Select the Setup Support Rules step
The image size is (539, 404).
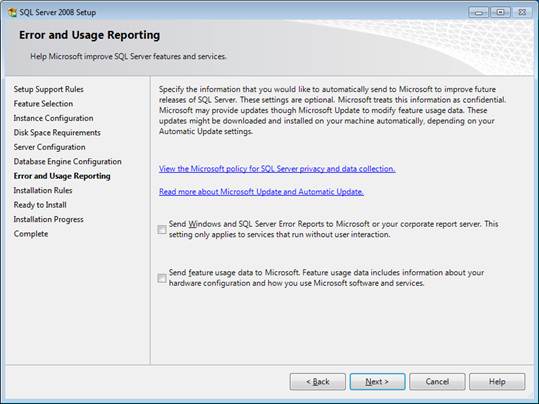pos(48,89)
